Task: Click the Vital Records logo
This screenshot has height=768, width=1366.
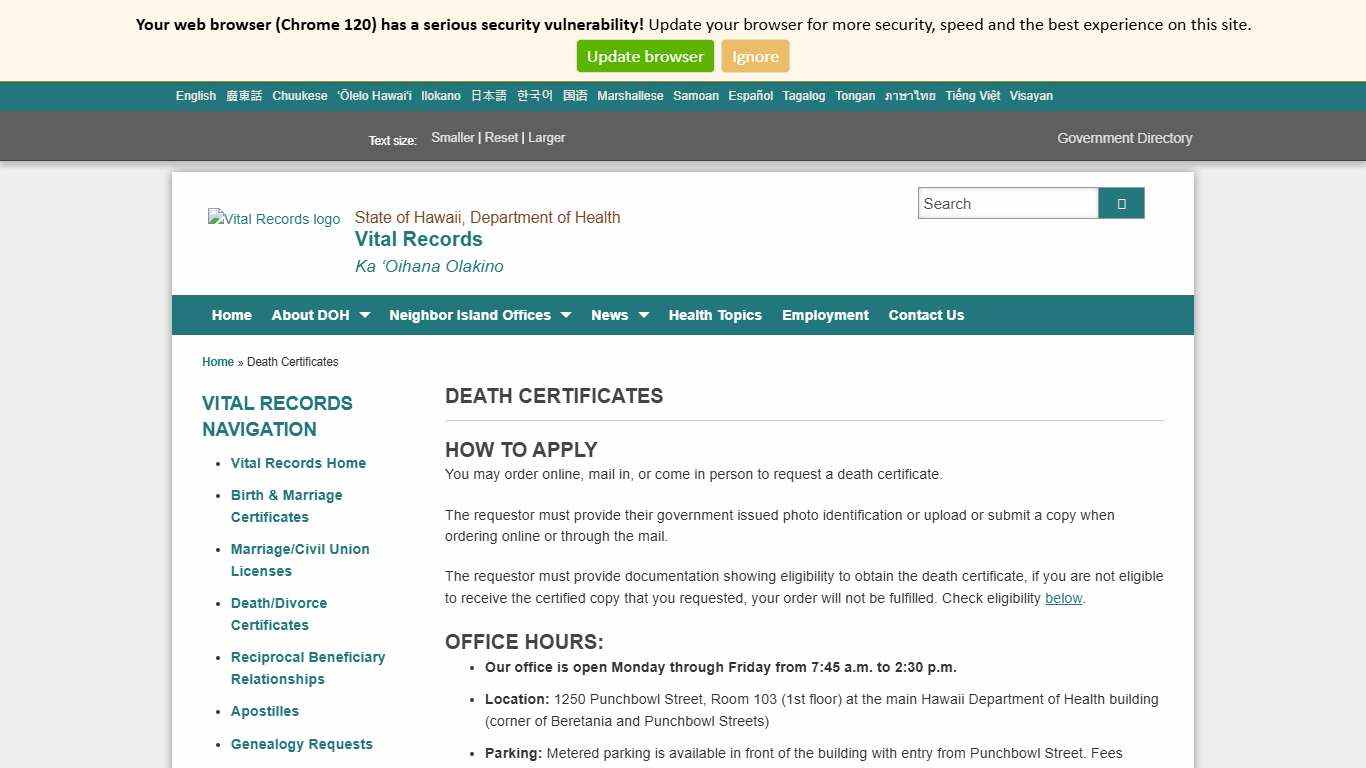Action: pos(274,219)
